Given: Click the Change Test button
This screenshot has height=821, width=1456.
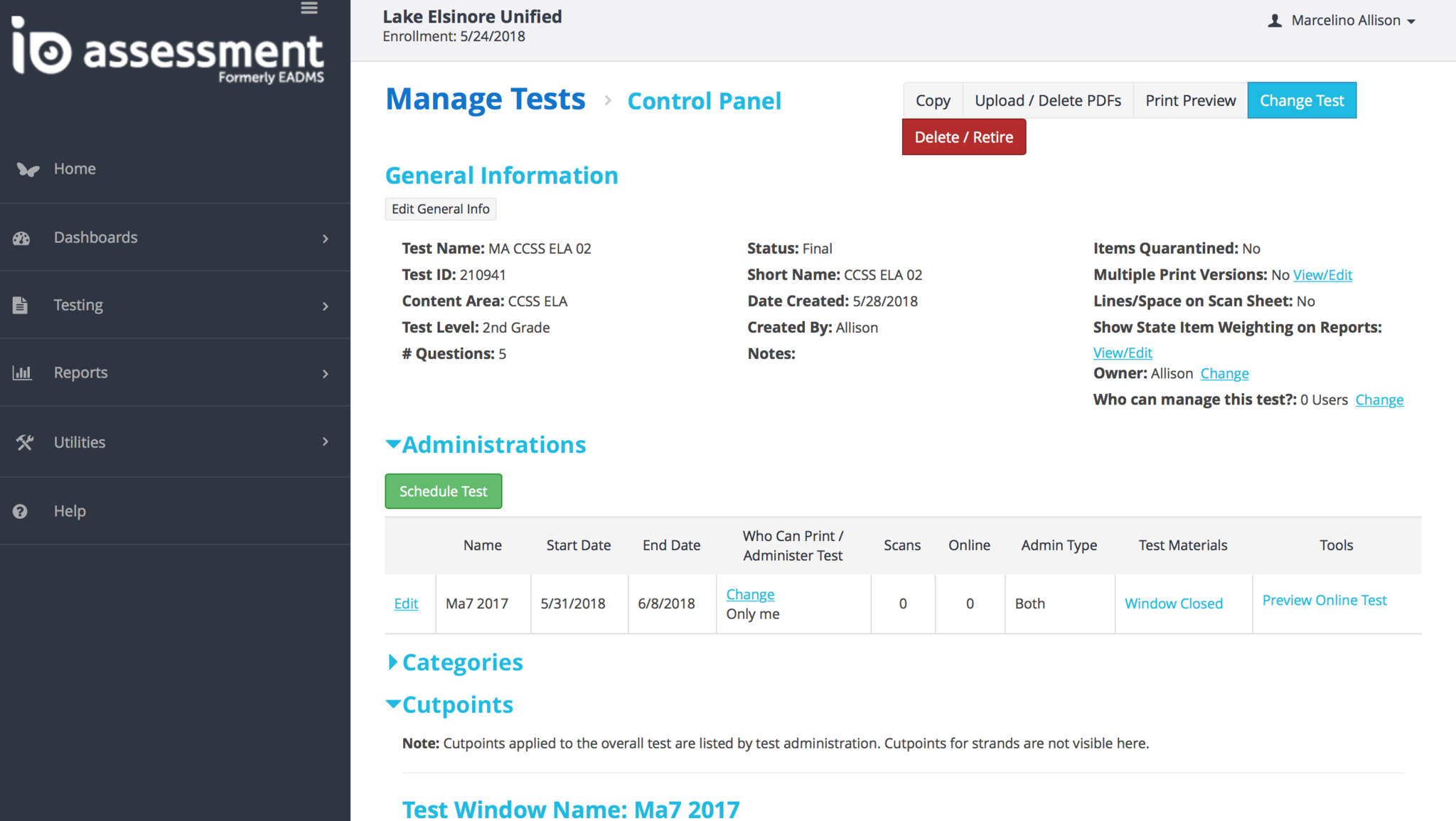Looking at the screenshot, I should (1301, 100).
